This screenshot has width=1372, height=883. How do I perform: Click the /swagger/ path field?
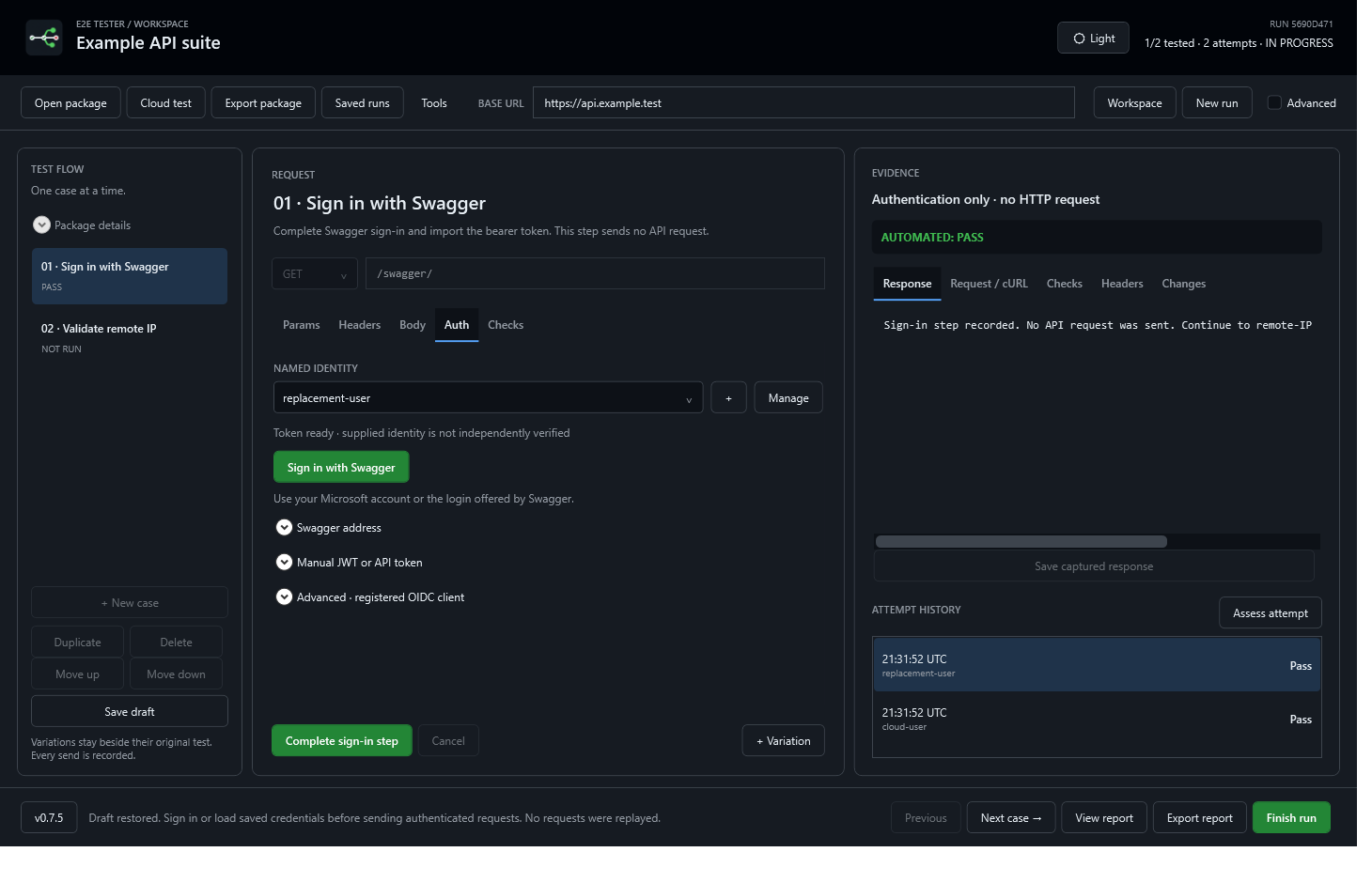click(595, 274)
